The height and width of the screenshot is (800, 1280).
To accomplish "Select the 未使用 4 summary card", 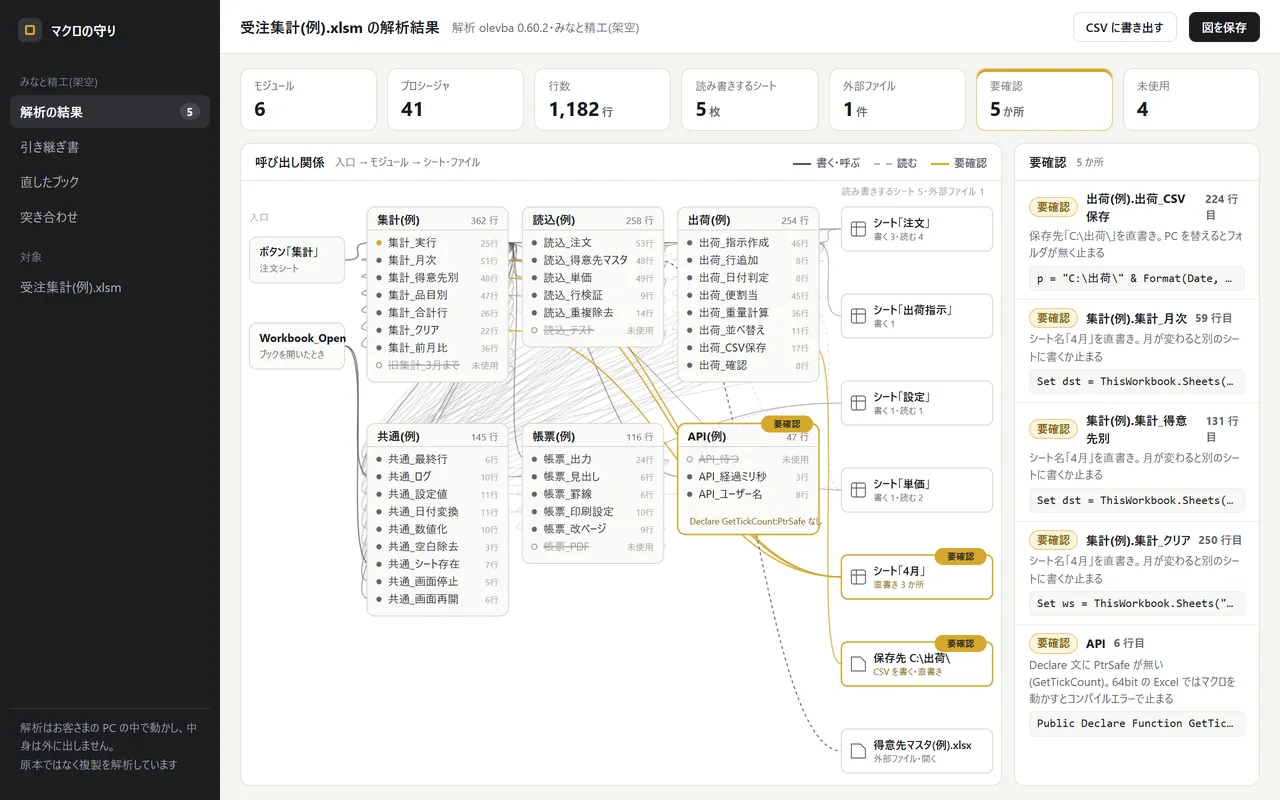I will (1191, 99).
